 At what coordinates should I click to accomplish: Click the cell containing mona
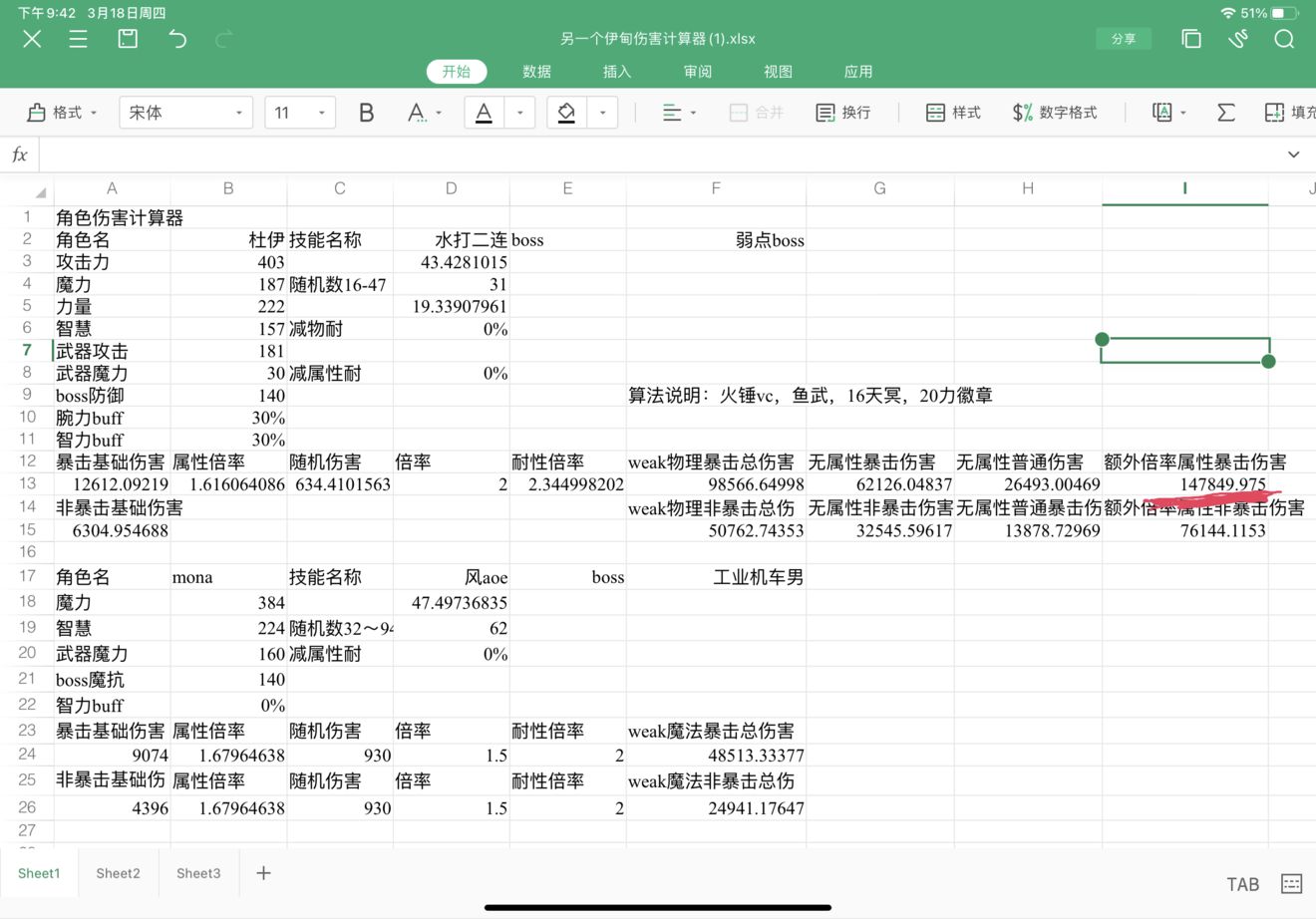click(228, 577)
